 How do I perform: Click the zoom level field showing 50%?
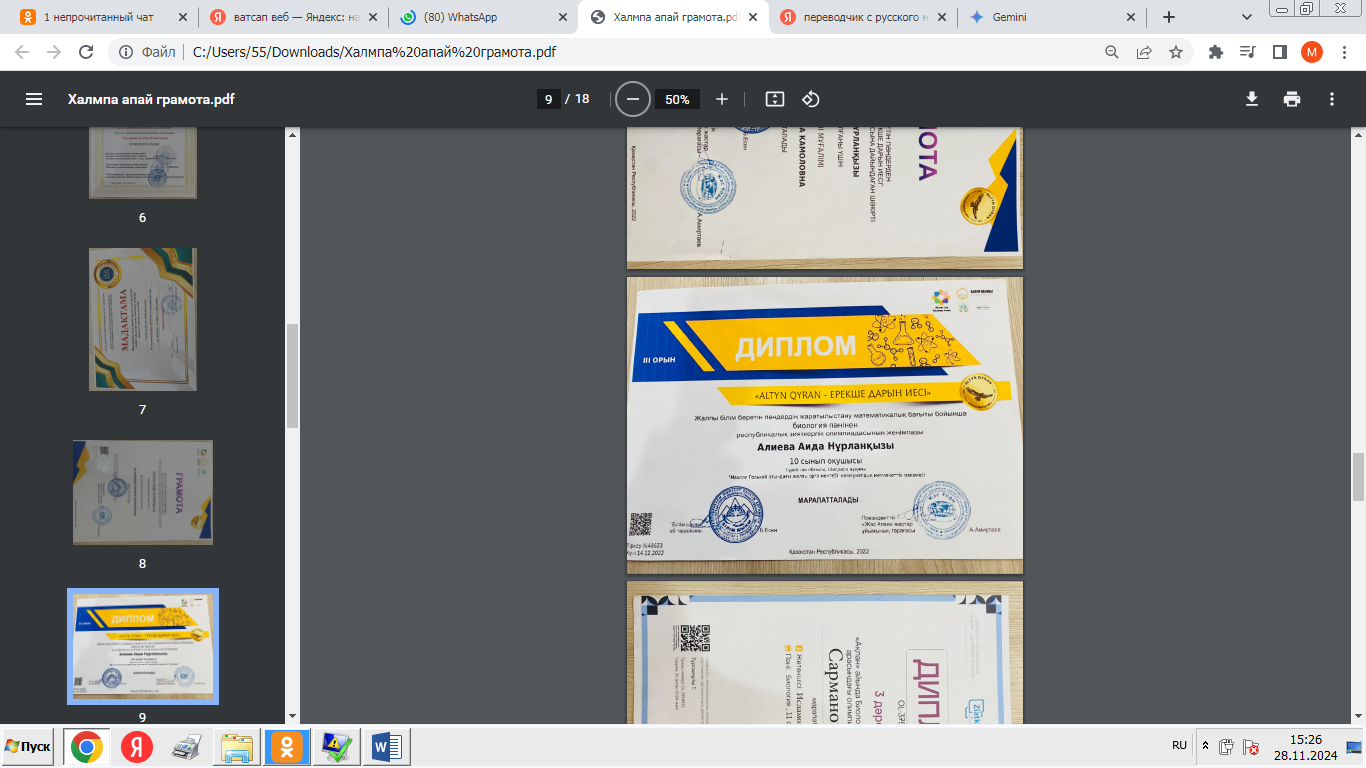(x=677, y=99)
